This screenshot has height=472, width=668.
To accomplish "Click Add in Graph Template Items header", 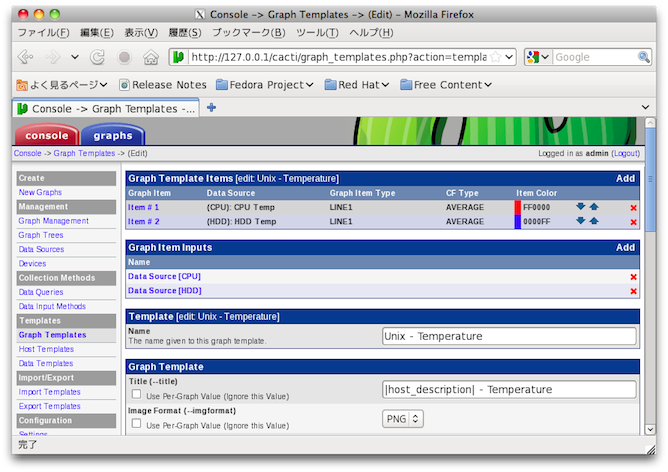I will 625,178.
